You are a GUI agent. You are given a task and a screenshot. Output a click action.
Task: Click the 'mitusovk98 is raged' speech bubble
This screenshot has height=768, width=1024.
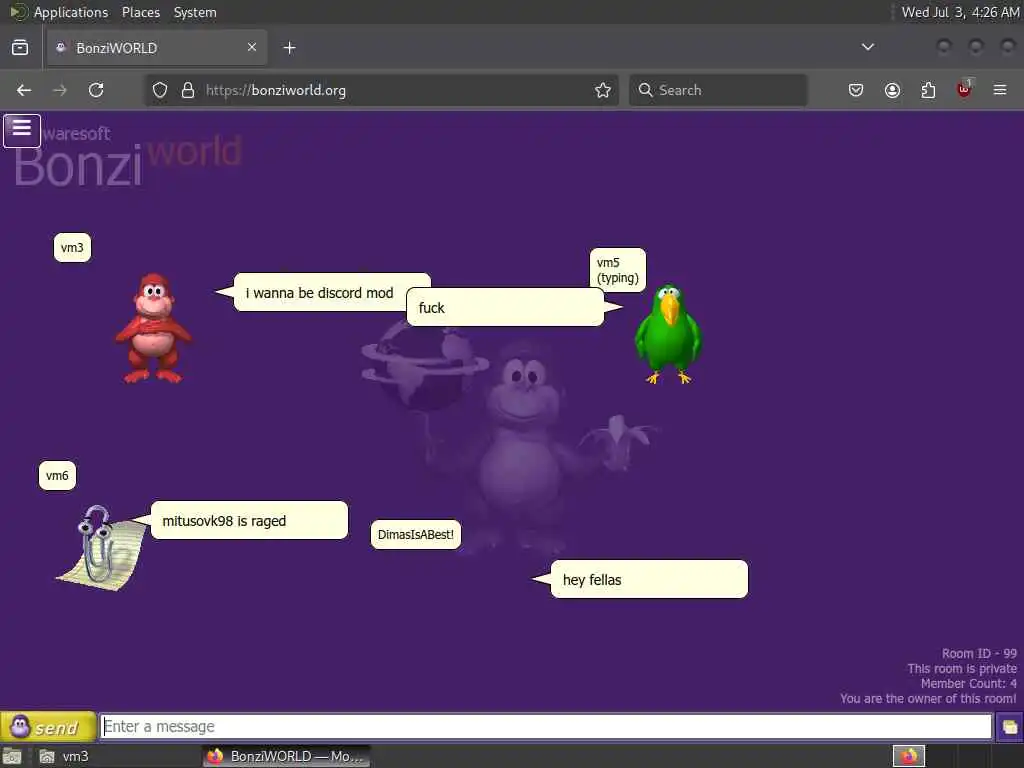click(249, 520)
